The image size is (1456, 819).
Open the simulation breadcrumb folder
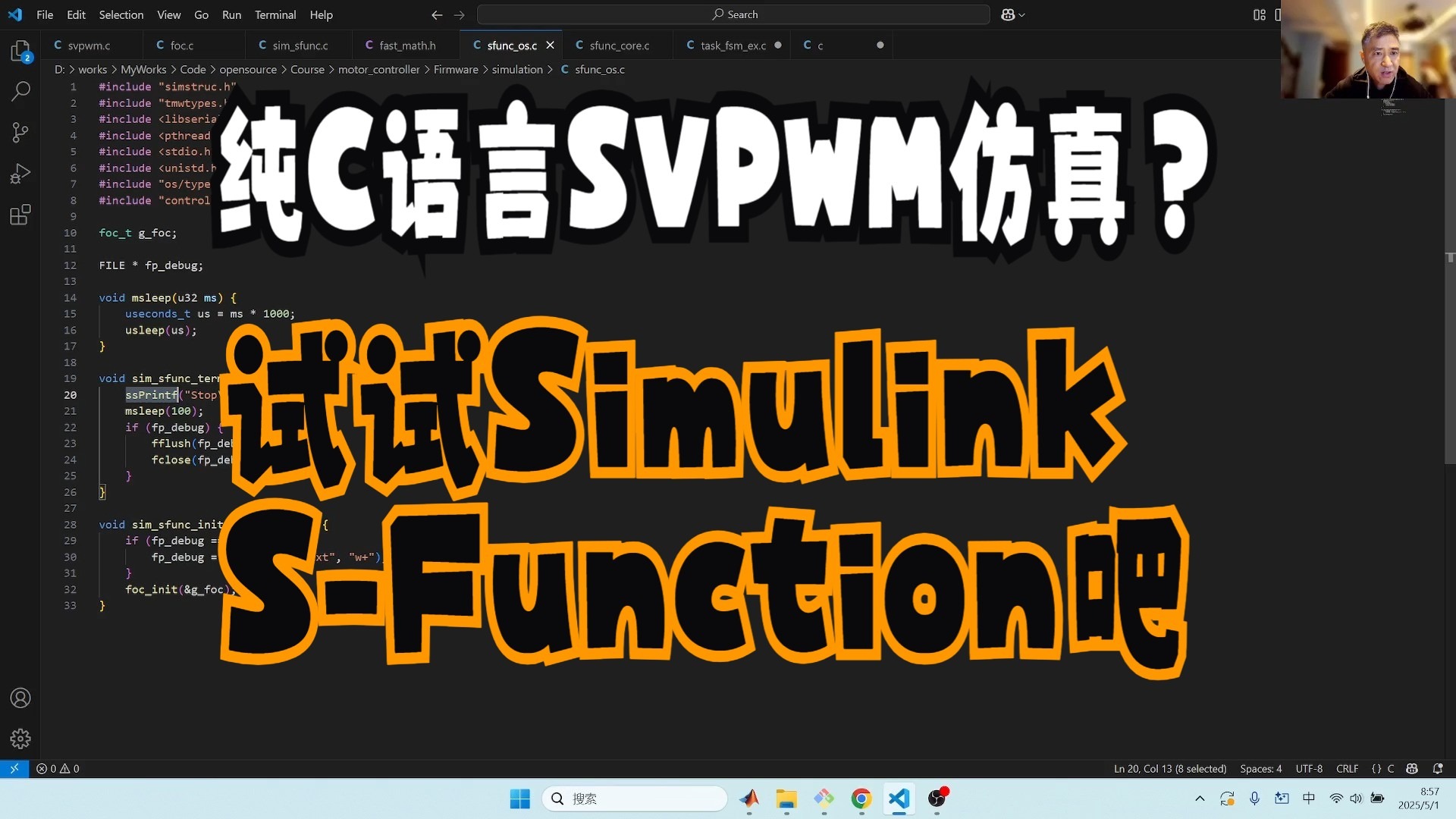pos(517,69)
